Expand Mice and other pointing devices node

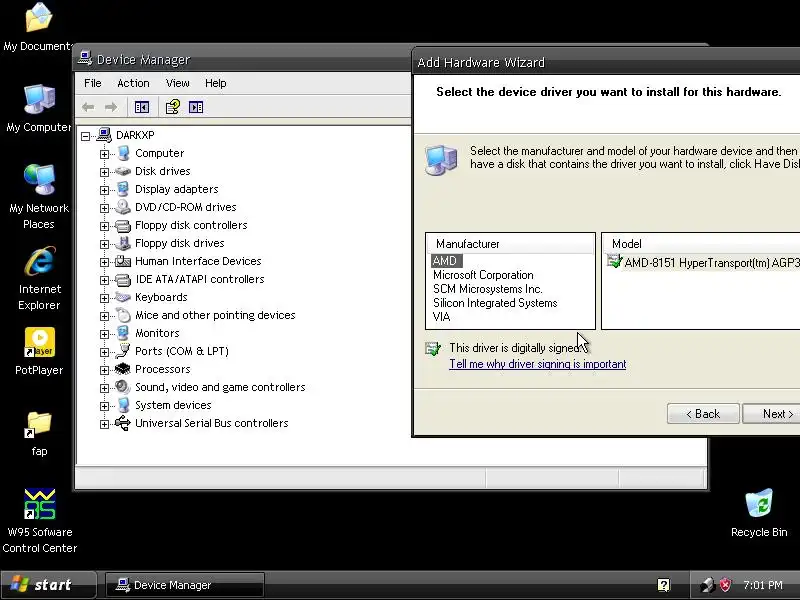click(105, 316)
